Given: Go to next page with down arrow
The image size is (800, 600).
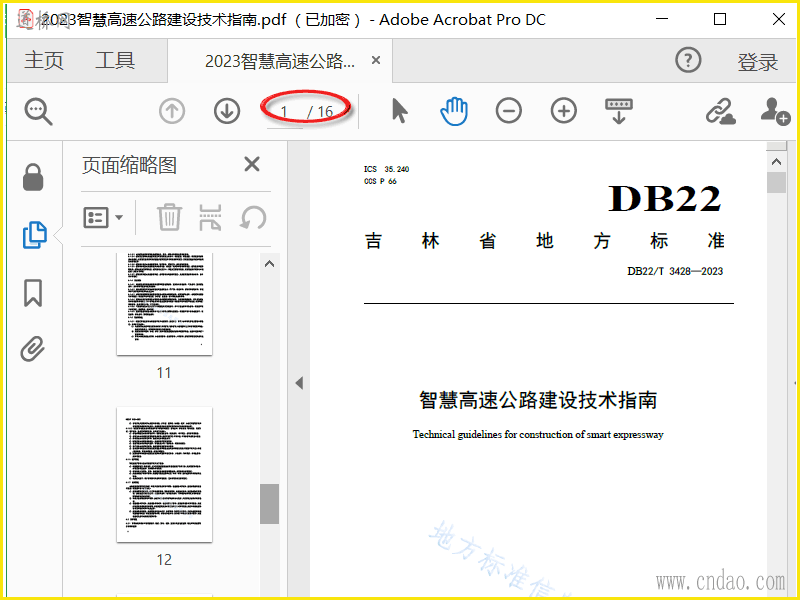Looking at the screenshot, I should (x=227, y=111).
